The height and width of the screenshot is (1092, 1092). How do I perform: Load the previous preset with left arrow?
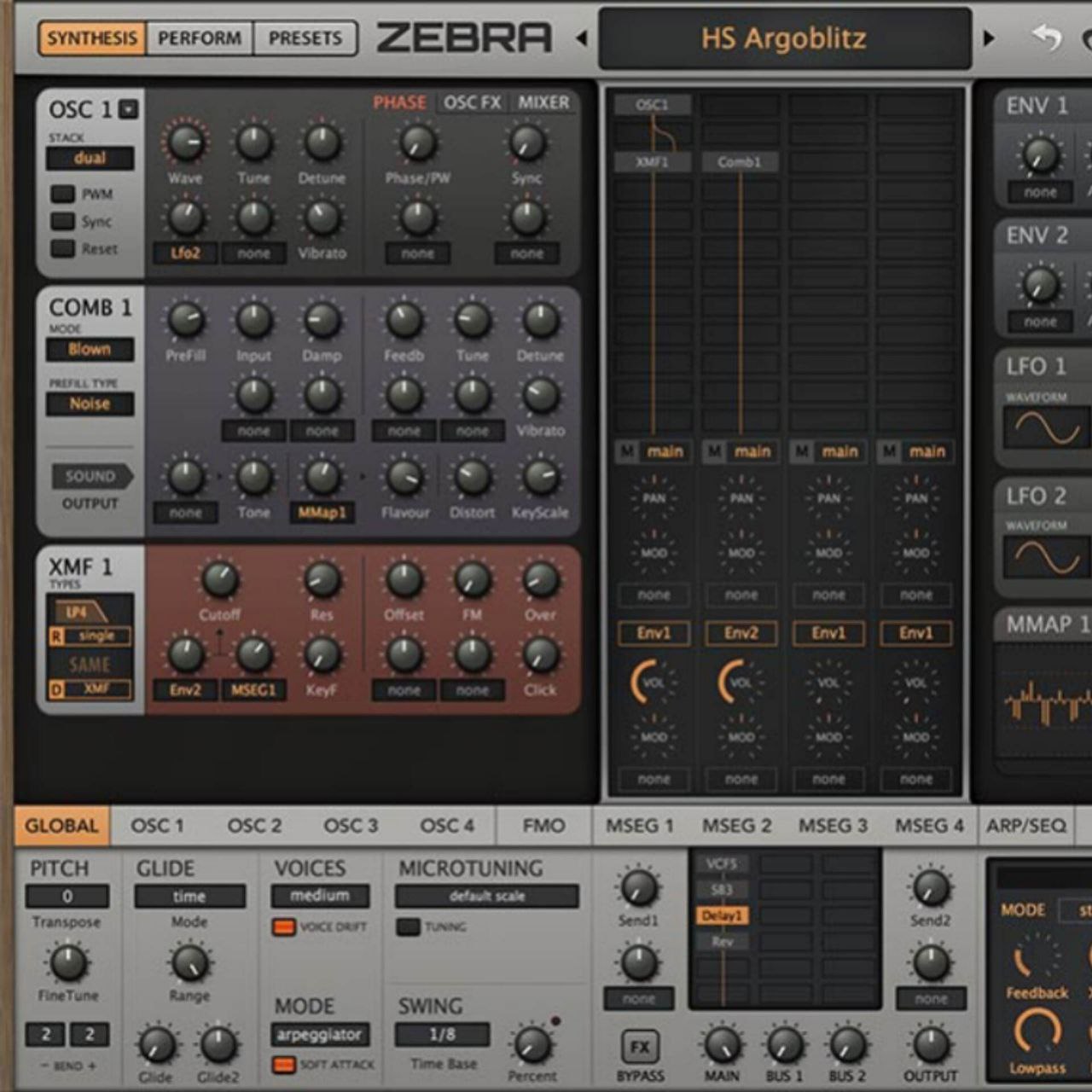582,38
